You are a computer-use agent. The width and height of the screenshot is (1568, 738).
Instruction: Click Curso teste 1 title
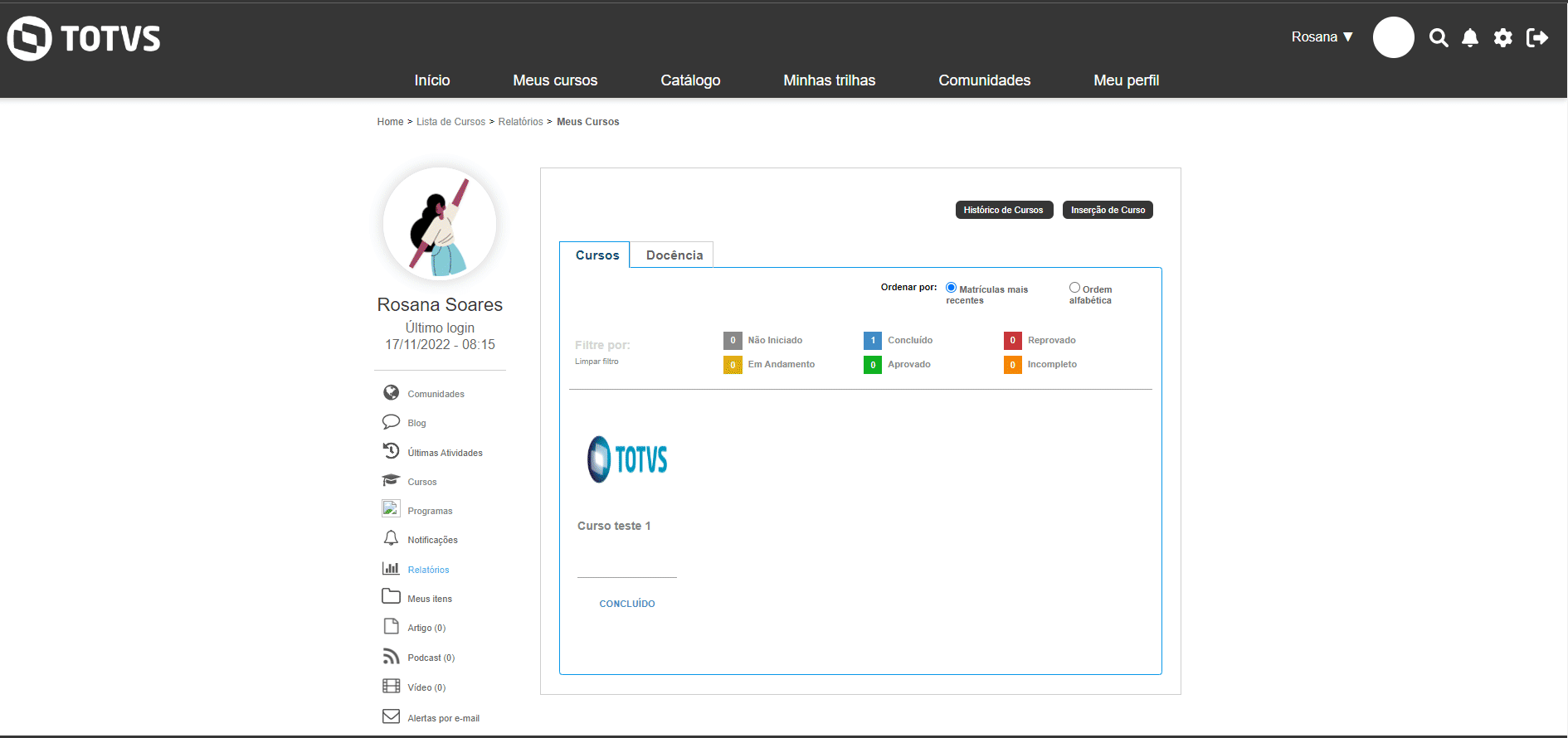click(614, 526)
